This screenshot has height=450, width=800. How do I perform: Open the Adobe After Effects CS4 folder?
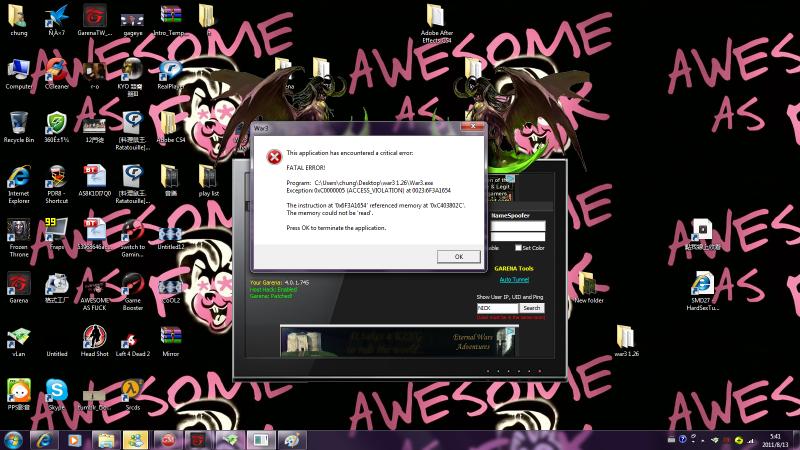tap(437, 23)
